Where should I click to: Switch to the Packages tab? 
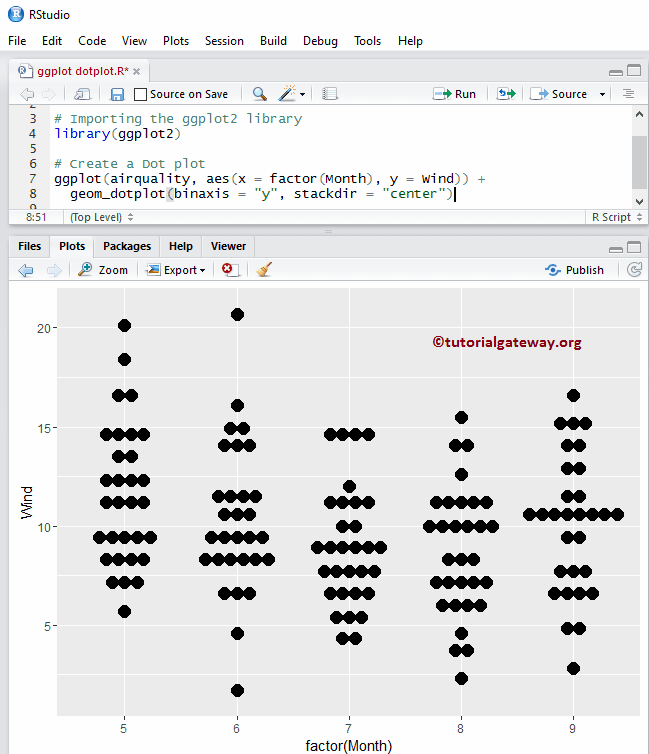pyautogui.click(x=127, y=246)
